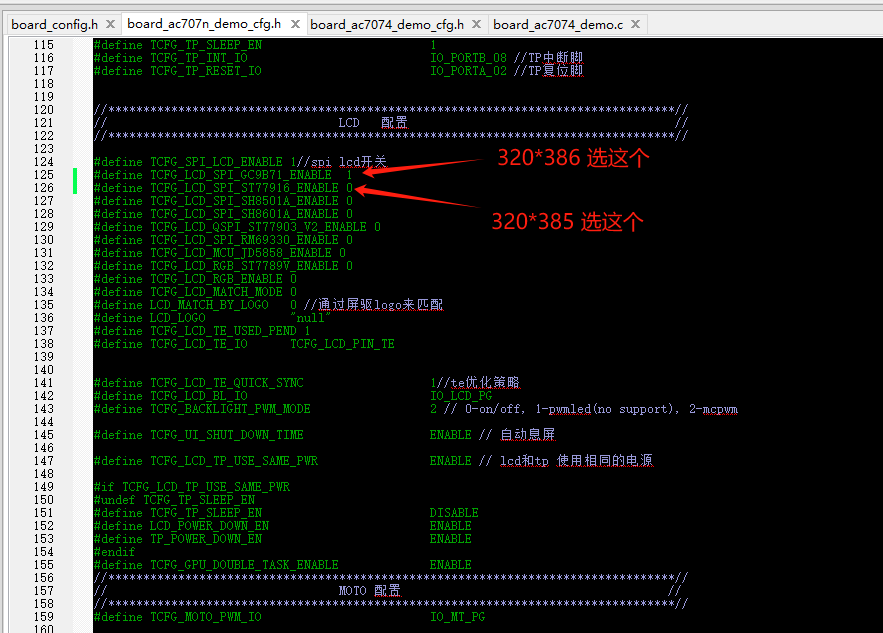
Task: Open the board_ac7074_demo.c tab
Action: [558, 24]
